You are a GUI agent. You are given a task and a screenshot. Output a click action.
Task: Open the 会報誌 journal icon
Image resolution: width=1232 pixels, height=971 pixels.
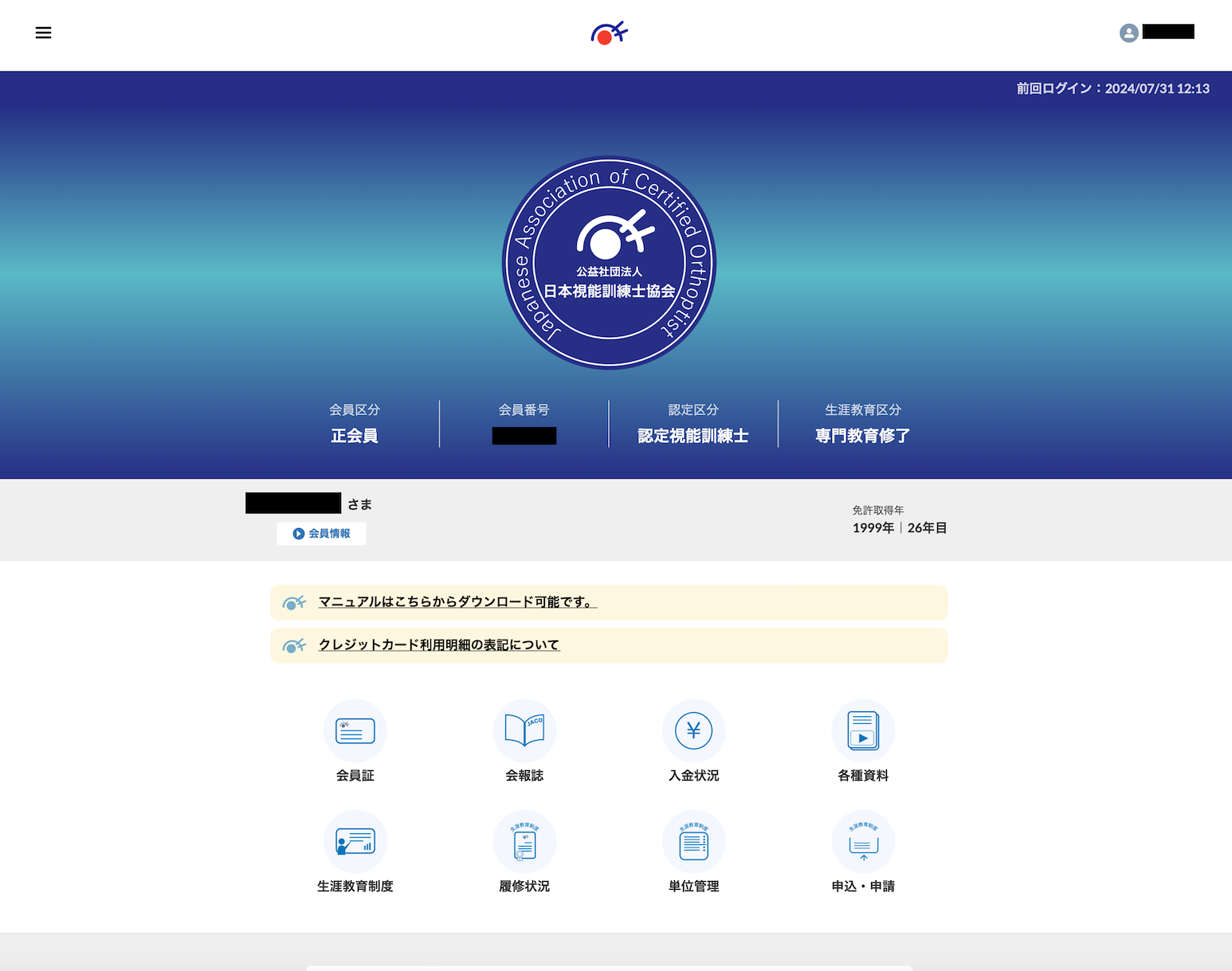[x=524, y=730]
